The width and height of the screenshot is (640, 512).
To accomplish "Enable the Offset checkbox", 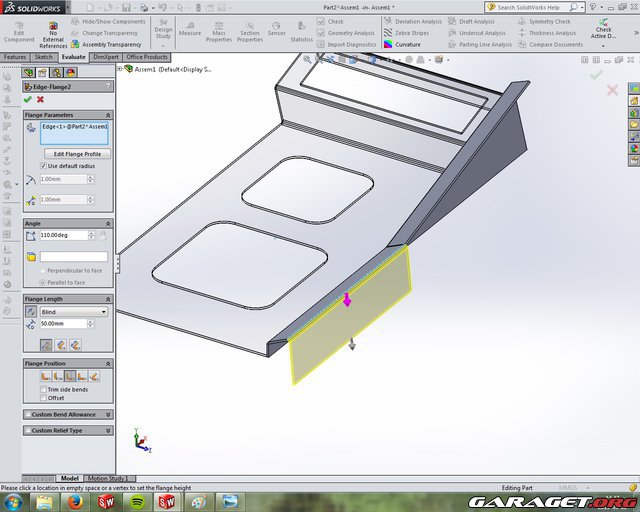I will [x=43, y=397].
